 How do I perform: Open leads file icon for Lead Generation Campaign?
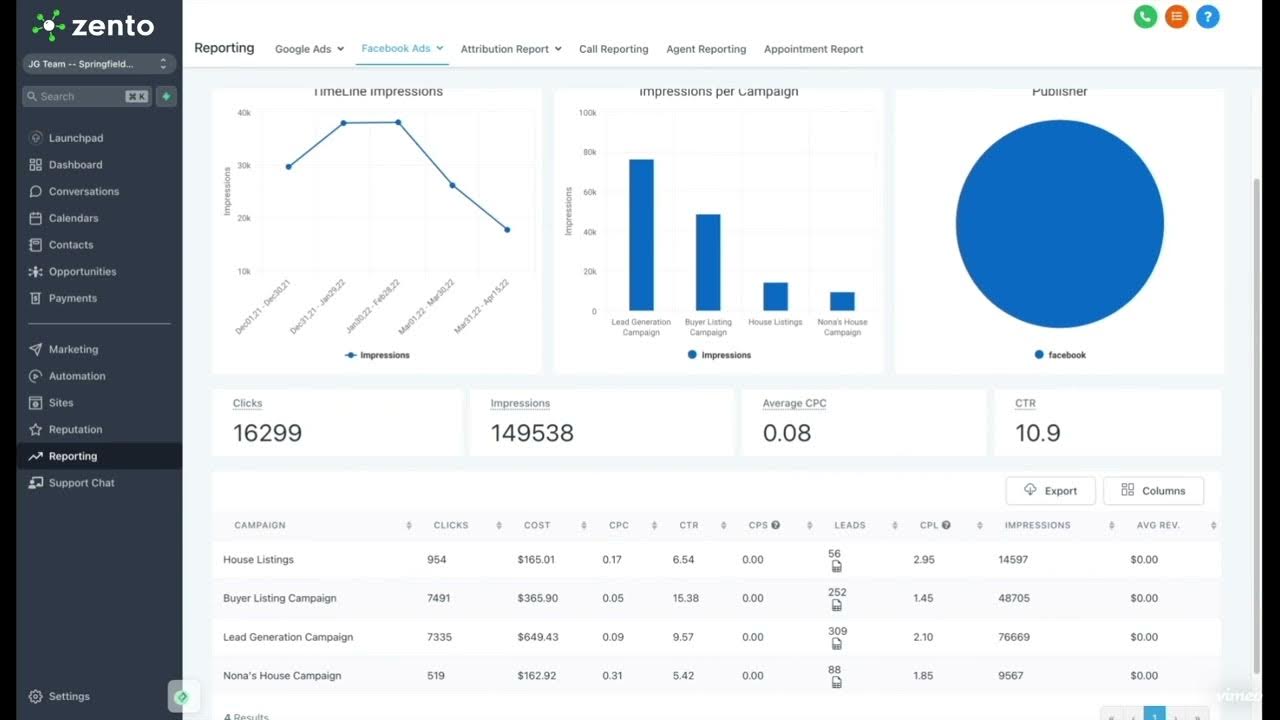coord(836,644)
